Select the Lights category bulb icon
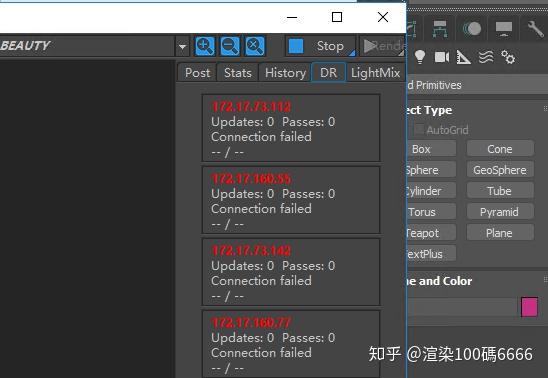This screenshot has height=378, width=548. [x=420, y=57]
